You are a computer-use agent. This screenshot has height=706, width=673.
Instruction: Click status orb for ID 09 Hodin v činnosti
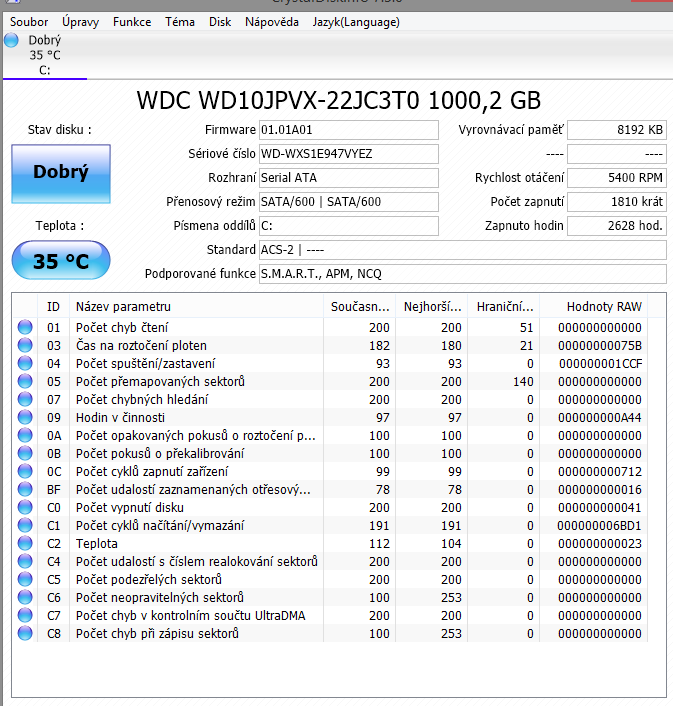(x=25, y=417)
